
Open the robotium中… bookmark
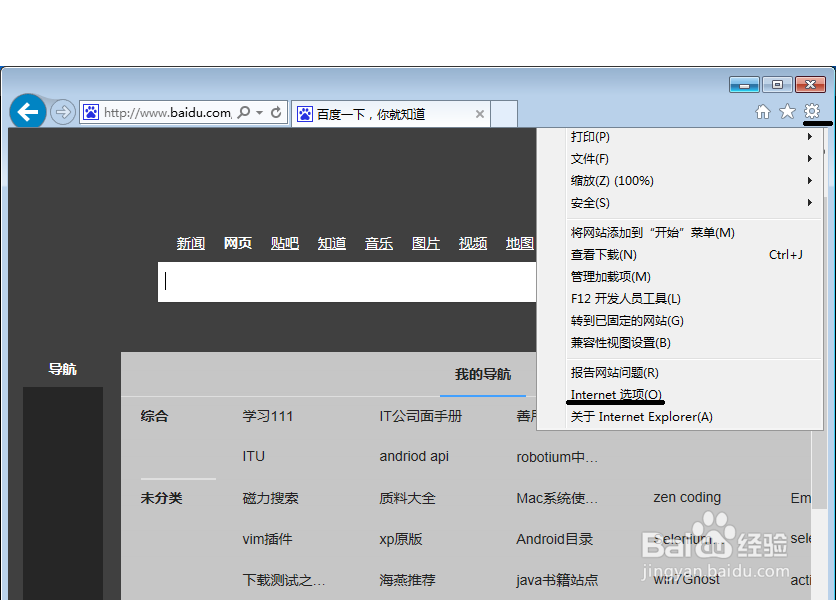click(557, 458)
